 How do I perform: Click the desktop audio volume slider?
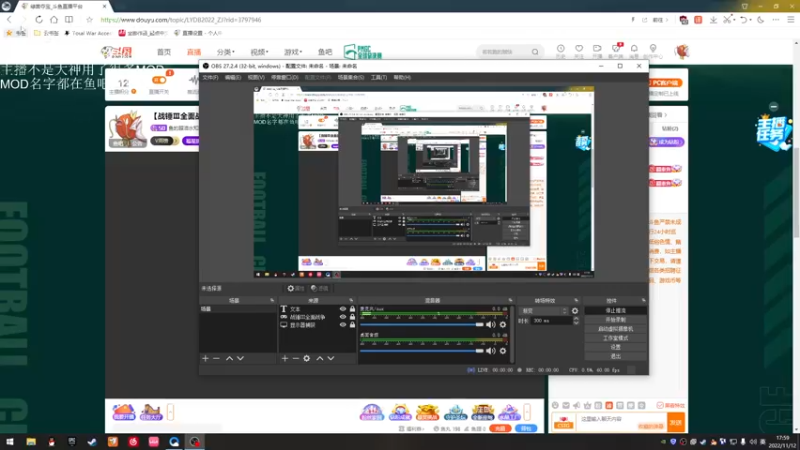(x=421, y=351)
